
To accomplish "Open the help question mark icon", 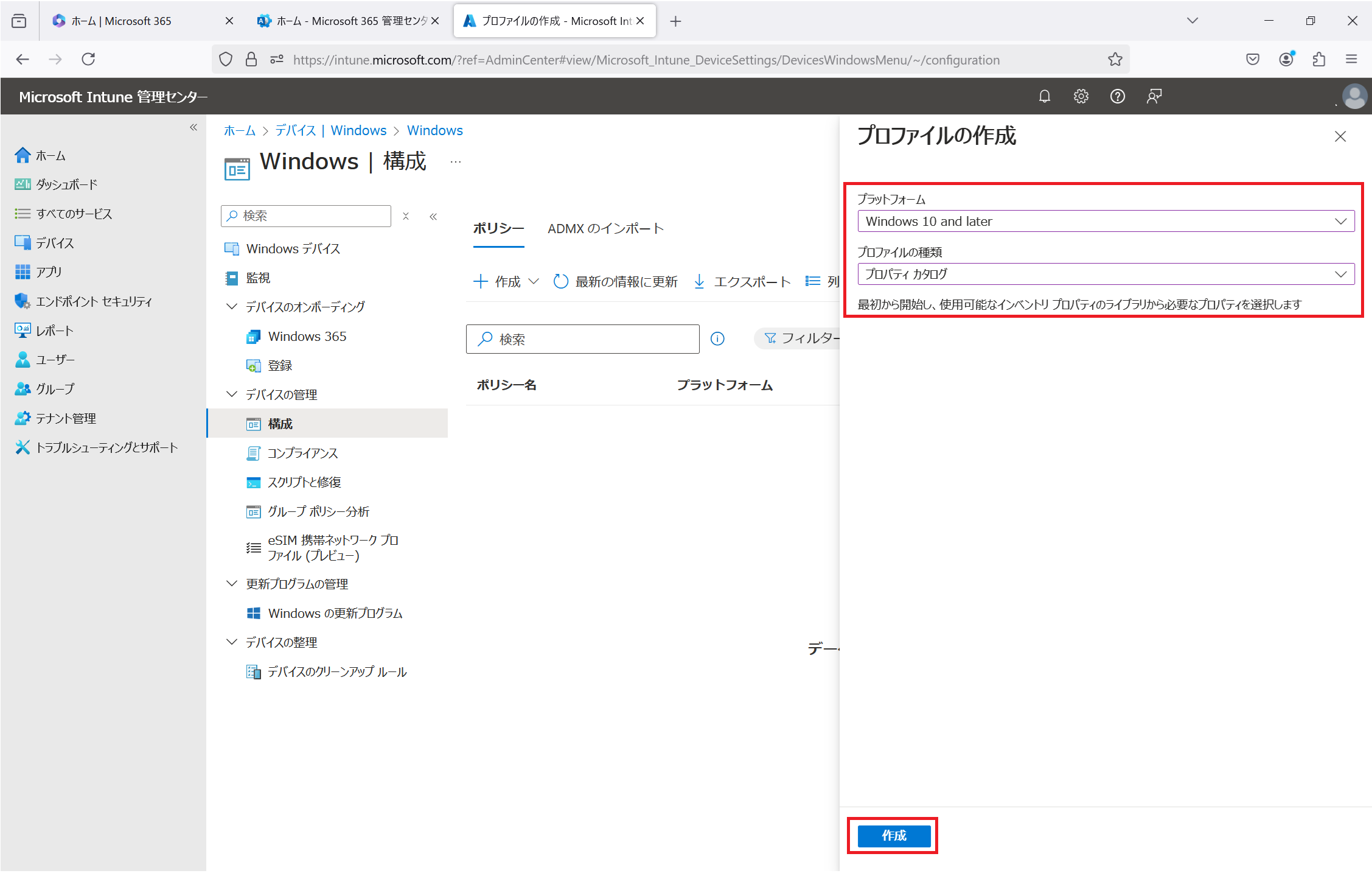I will tap(1117, 96).
